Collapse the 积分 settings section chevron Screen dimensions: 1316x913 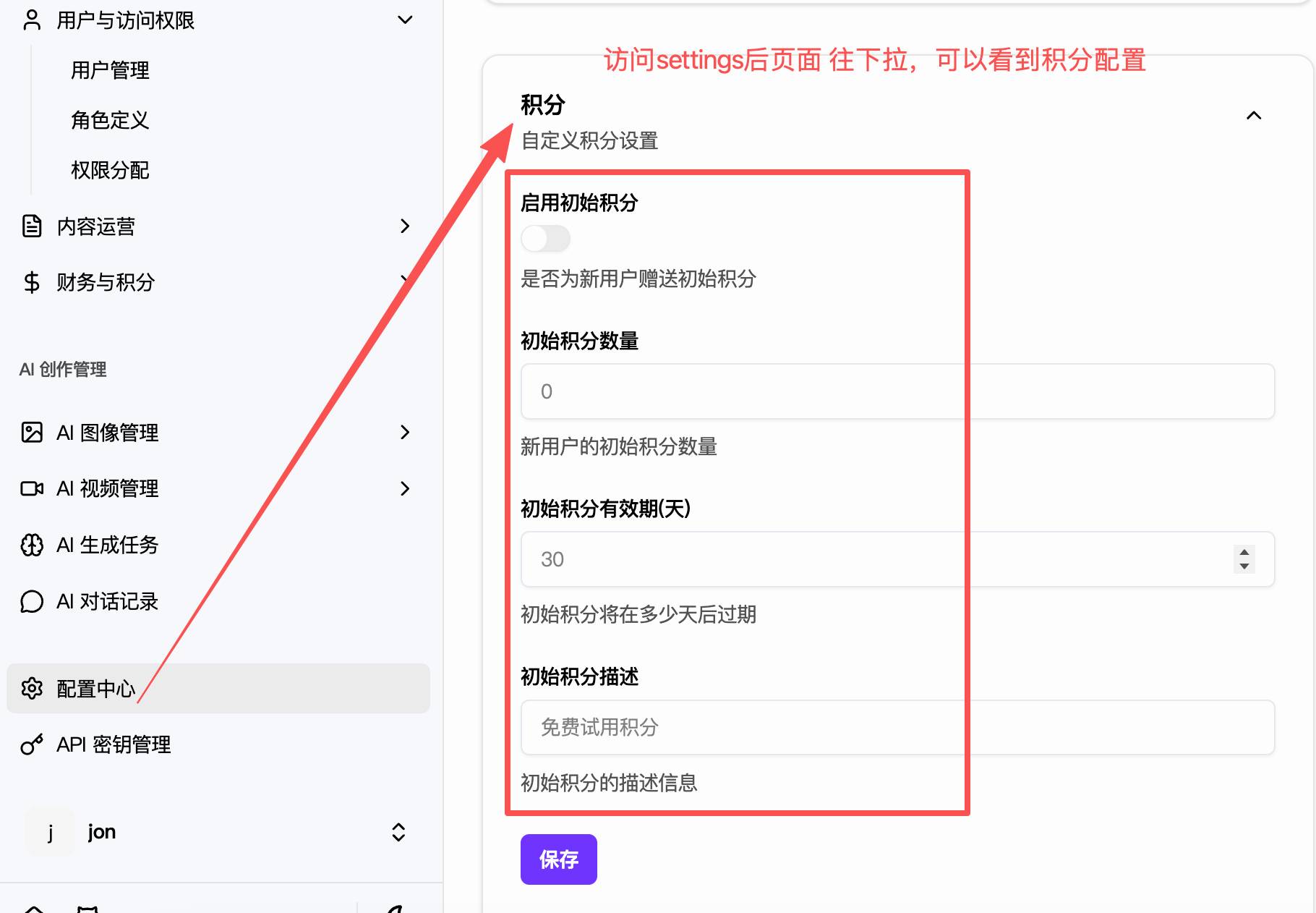pos(1254,116)
